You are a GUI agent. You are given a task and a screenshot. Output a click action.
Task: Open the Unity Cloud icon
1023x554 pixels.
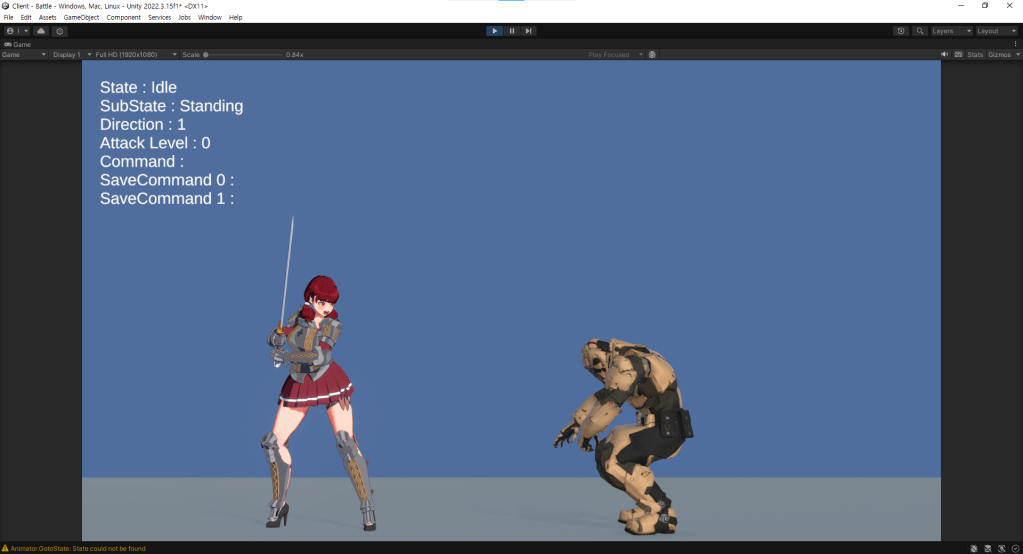pyautogui.click(x=41, y=31)
